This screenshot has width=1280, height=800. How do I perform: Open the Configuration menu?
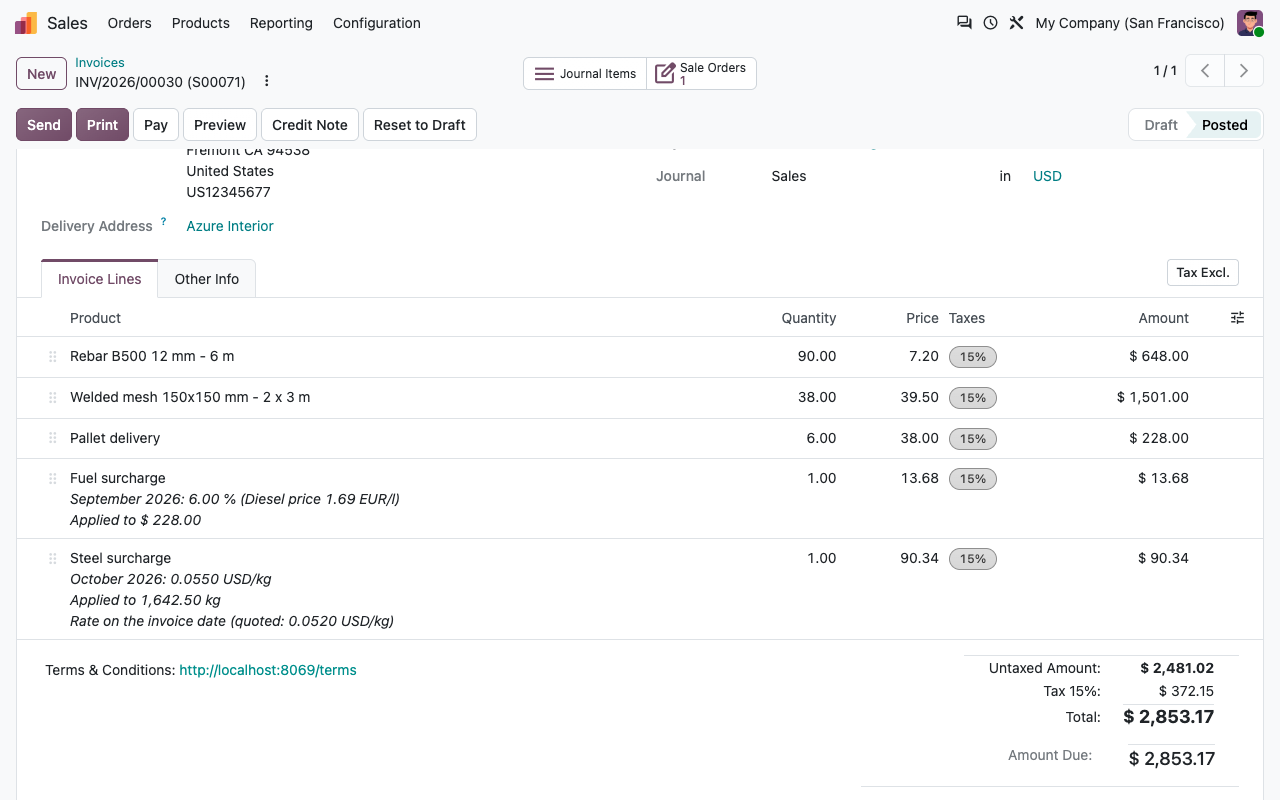(377, 23)
